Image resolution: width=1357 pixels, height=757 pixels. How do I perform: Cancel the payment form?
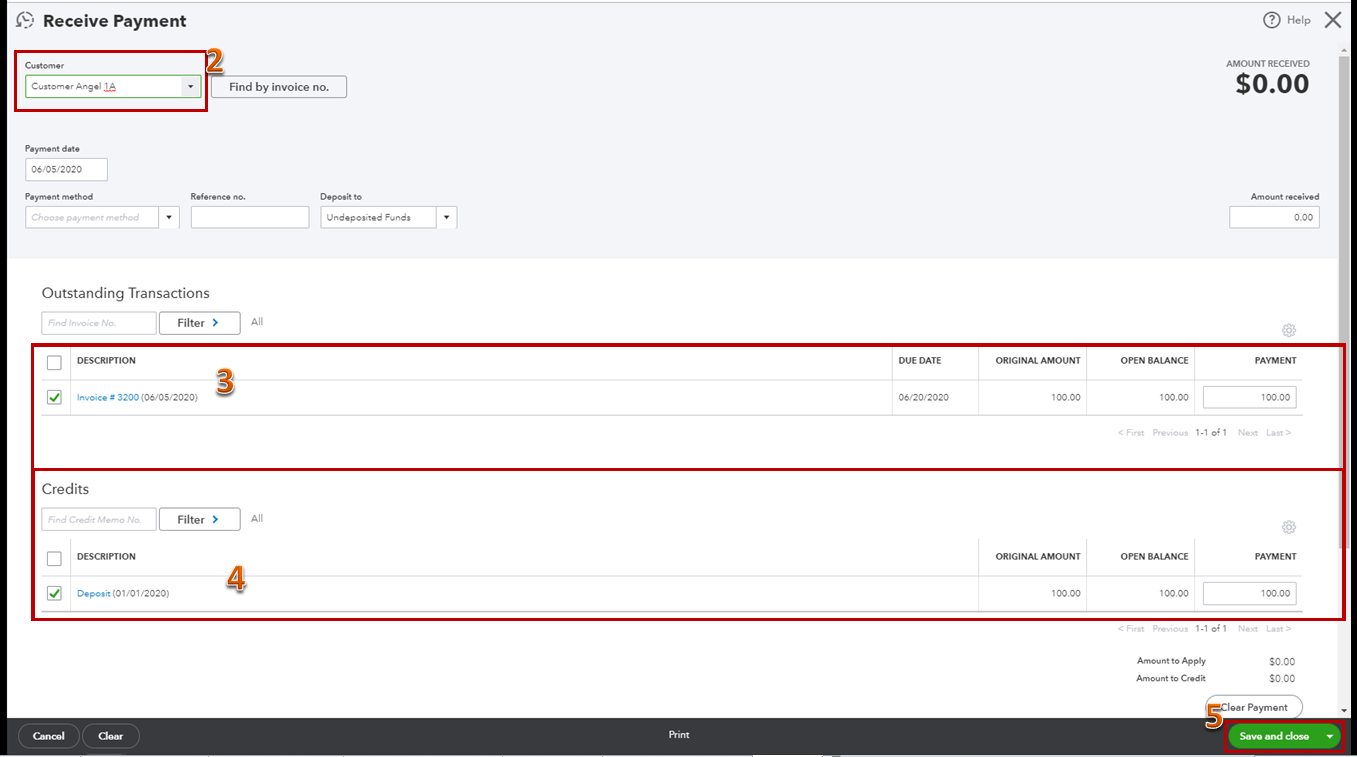(x=48, y=734)
